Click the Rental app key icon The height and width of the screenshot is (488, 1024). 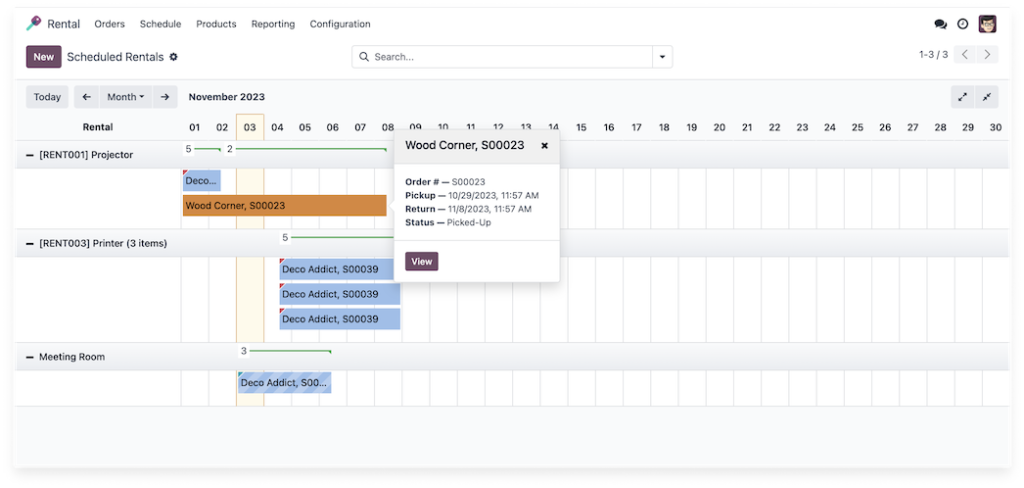[33, 24]
